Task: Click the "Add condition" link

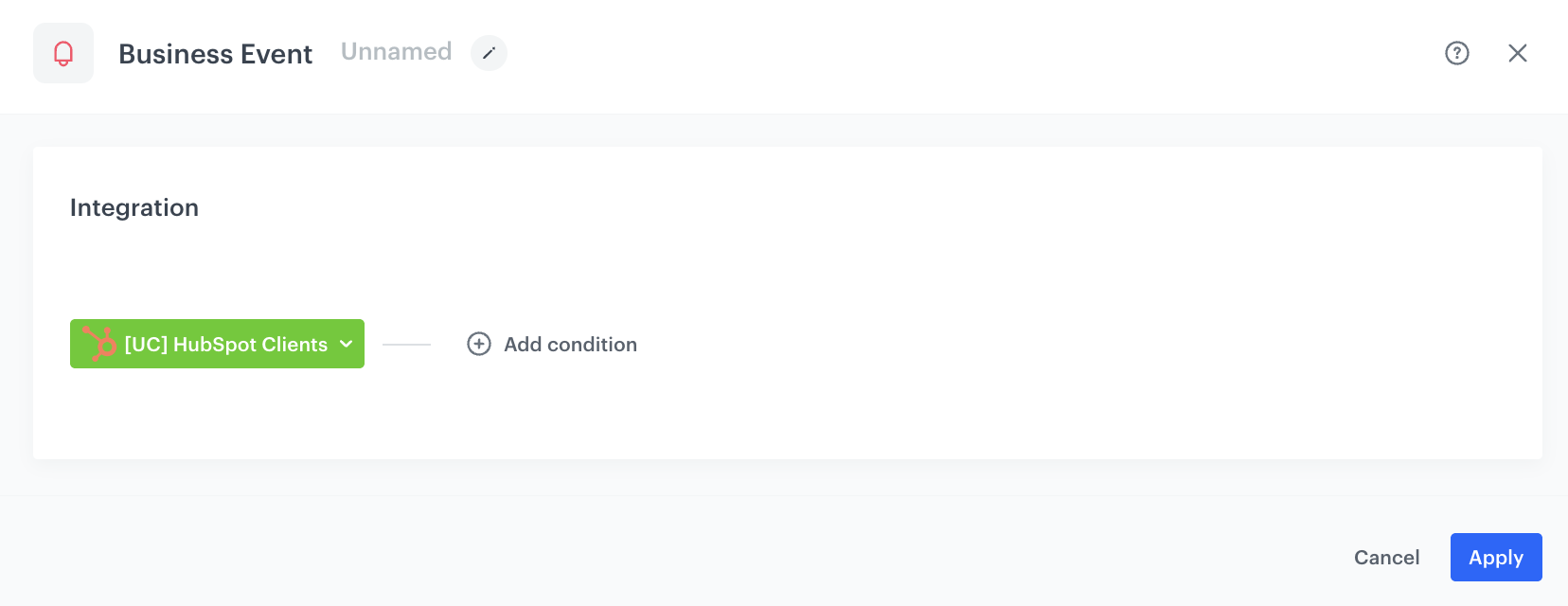Action: (x=569, y=345)
